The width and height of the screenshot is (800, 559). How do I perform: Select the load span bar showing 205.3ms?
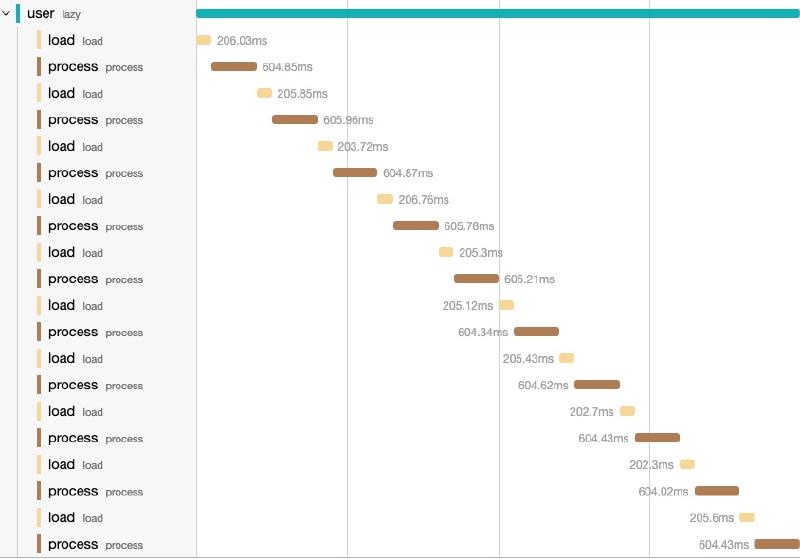(x=446, y=252)
